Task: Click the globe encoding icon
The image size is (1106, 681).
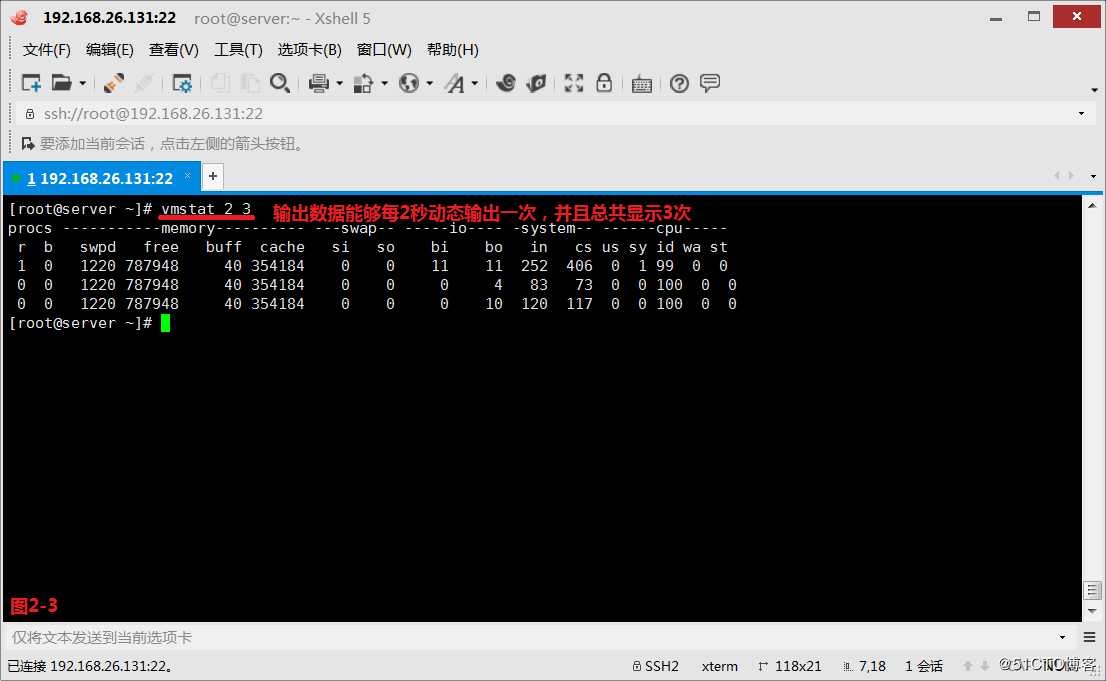Action: tap(409, 83)
